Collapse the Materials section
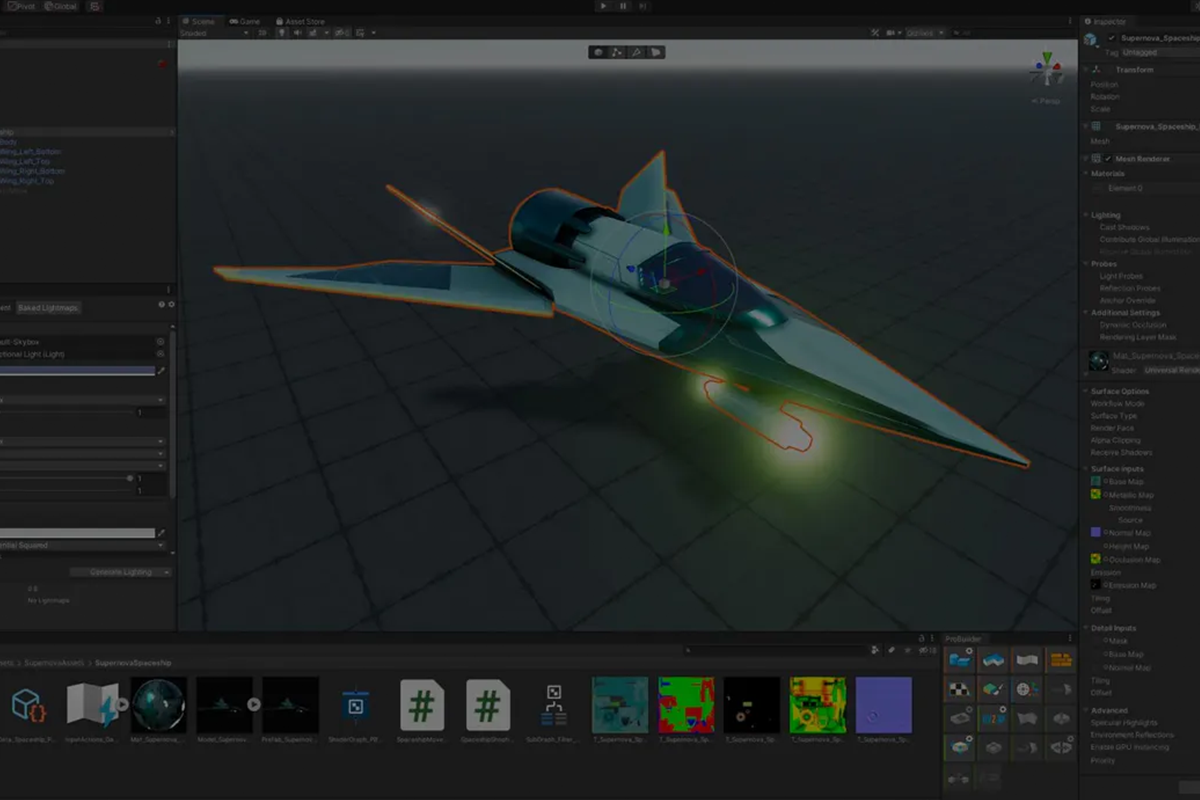Image resolution: width=1200 pixels, height=800 pixels. coord(1087,174)
